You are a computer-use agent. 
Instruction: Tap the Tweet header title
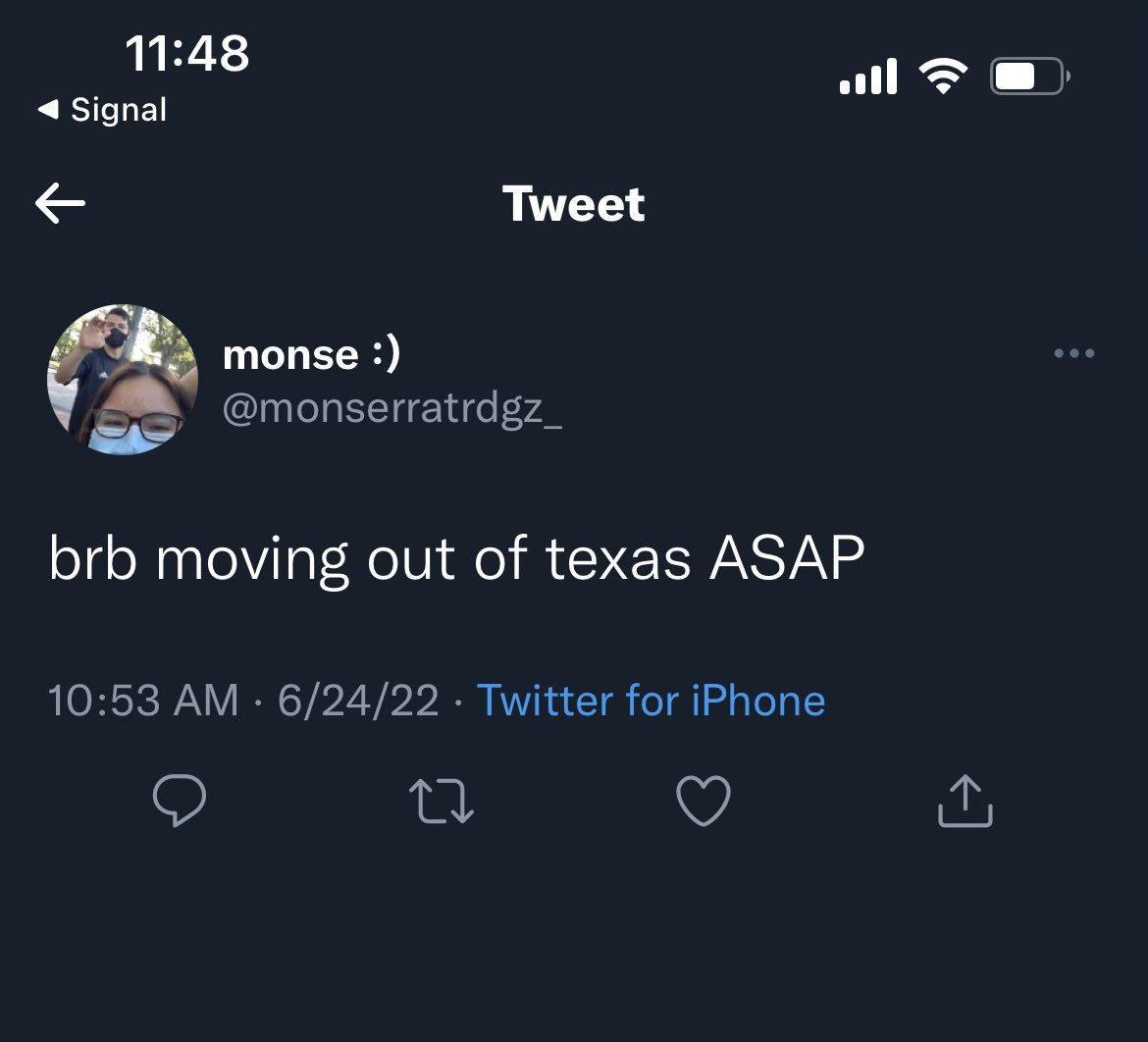[x=573, y=203]
